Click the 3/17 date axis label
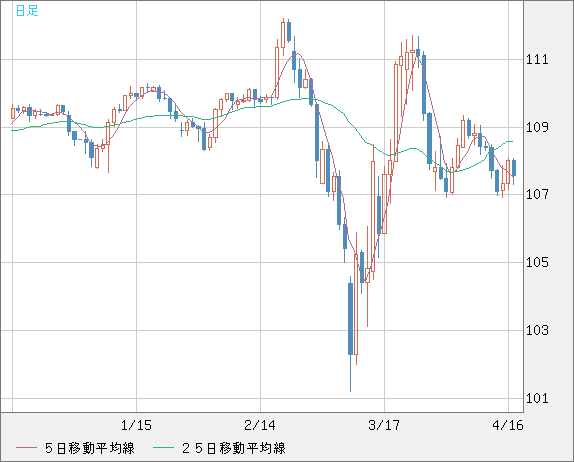 [384, 425]
